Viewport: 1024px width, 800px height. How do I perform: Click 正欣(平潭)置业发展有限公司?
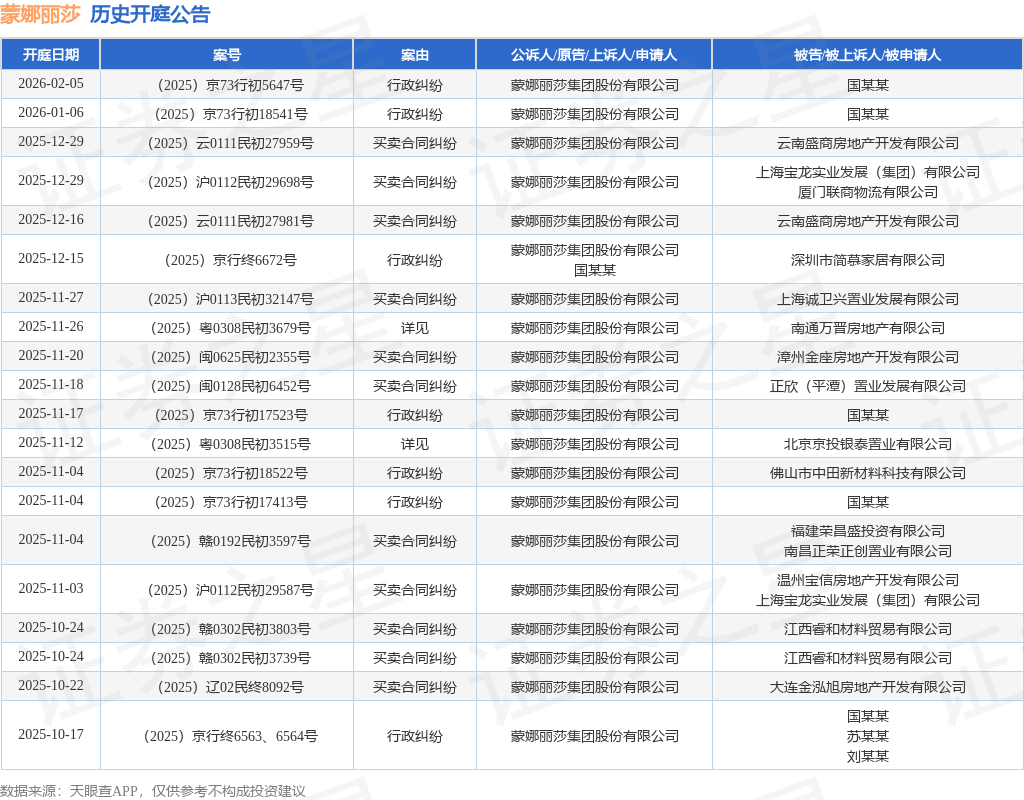867,386
